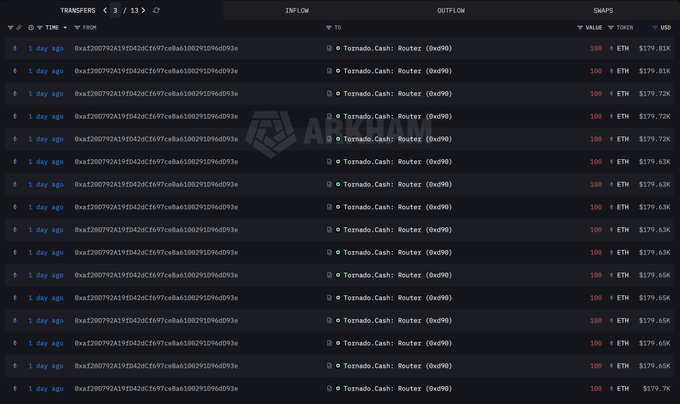Go to the previous transfers page

click(x=105, y=10)
